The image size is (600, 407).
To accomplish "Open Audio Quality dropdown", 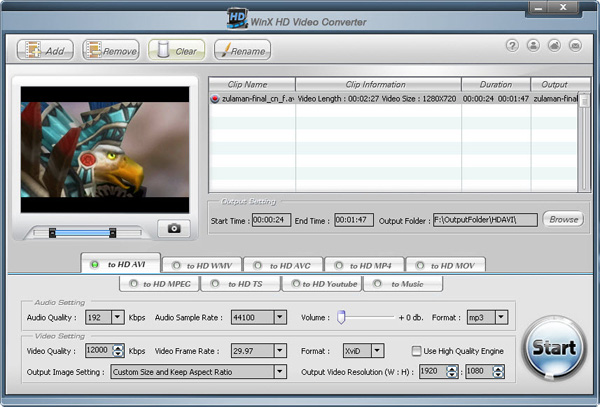I will click(x=117, y=317).
